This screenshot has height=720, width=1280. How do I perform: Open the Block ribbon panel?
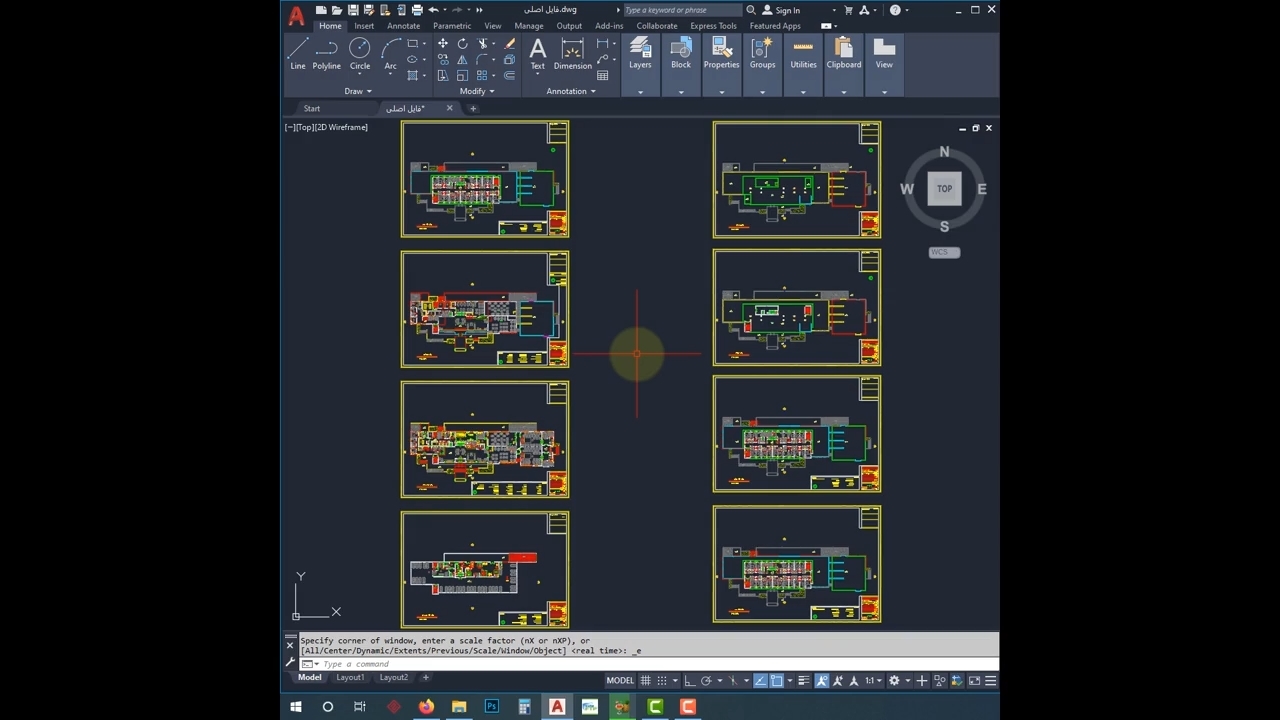[681, 53]
